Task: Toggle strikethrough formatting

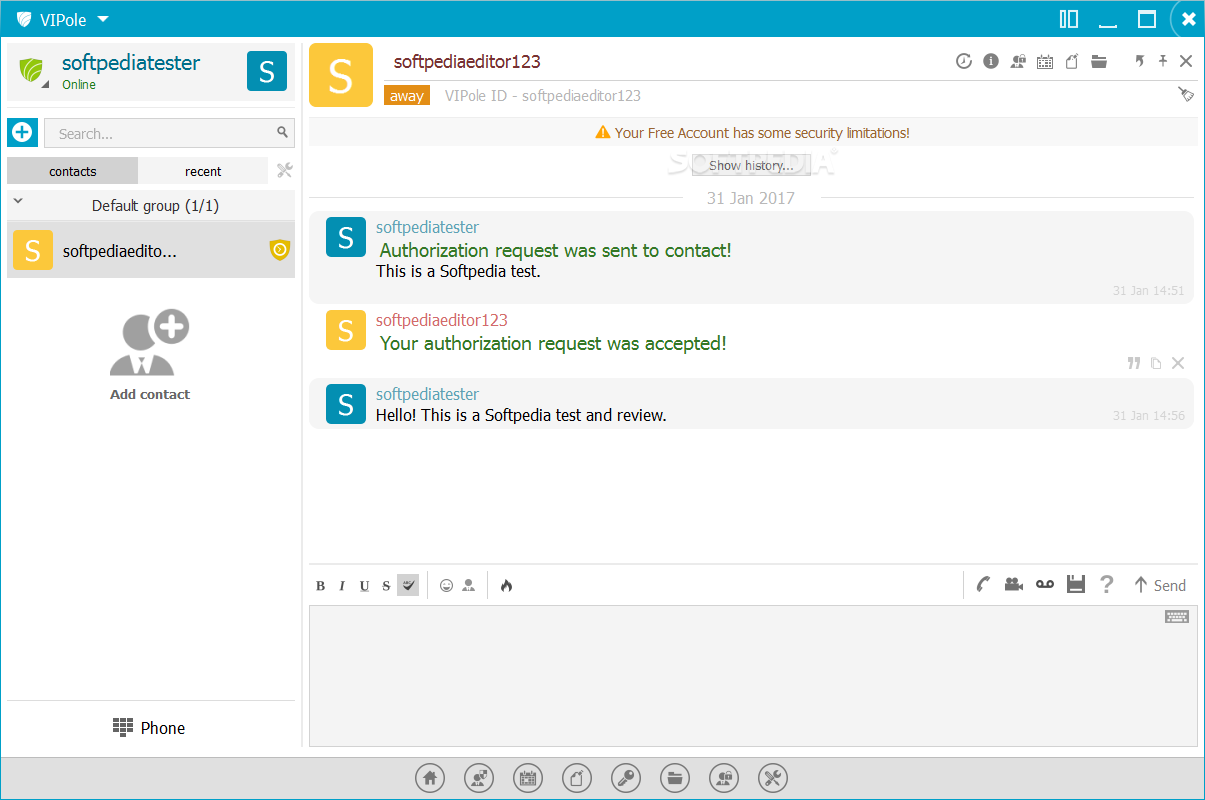Action: pos(386,586)
